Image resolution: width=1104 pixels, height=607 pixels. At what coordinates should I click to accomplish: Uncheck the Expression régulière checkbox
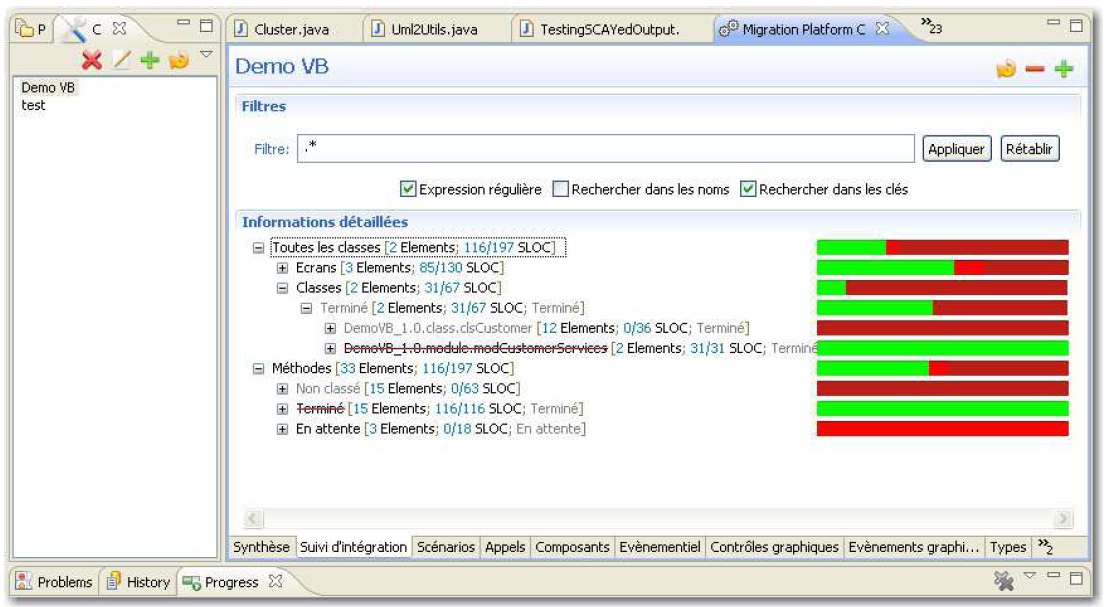[x=408, y=189]
